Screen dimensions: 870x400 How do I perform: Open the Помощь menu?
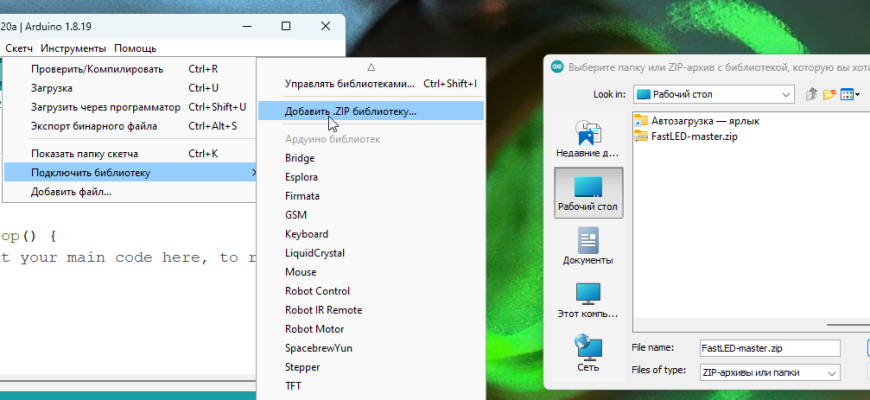point(135,48)
